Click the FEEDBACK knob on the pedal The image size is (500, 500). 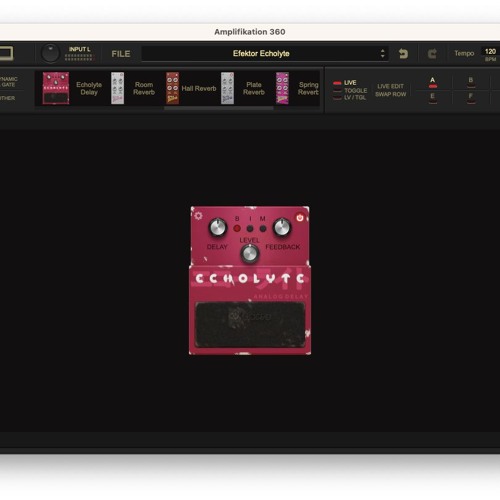[282, 228]
